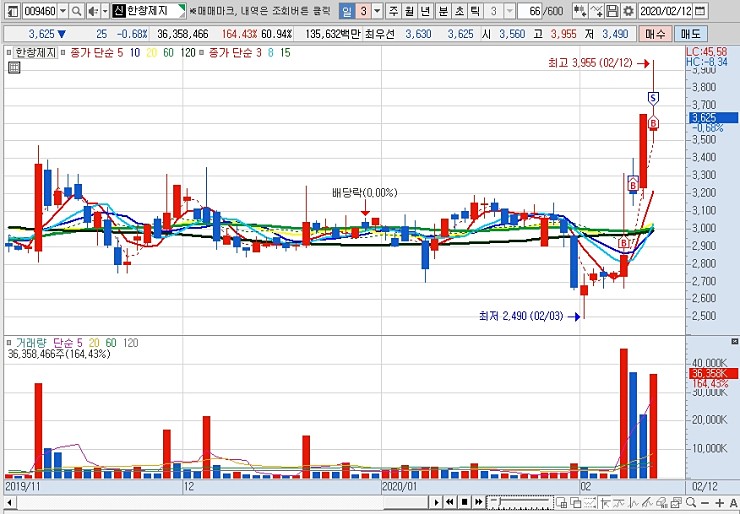740x514 pixels.
Task: Toggle the square before 한창제지 chart label
Action: 9,53
